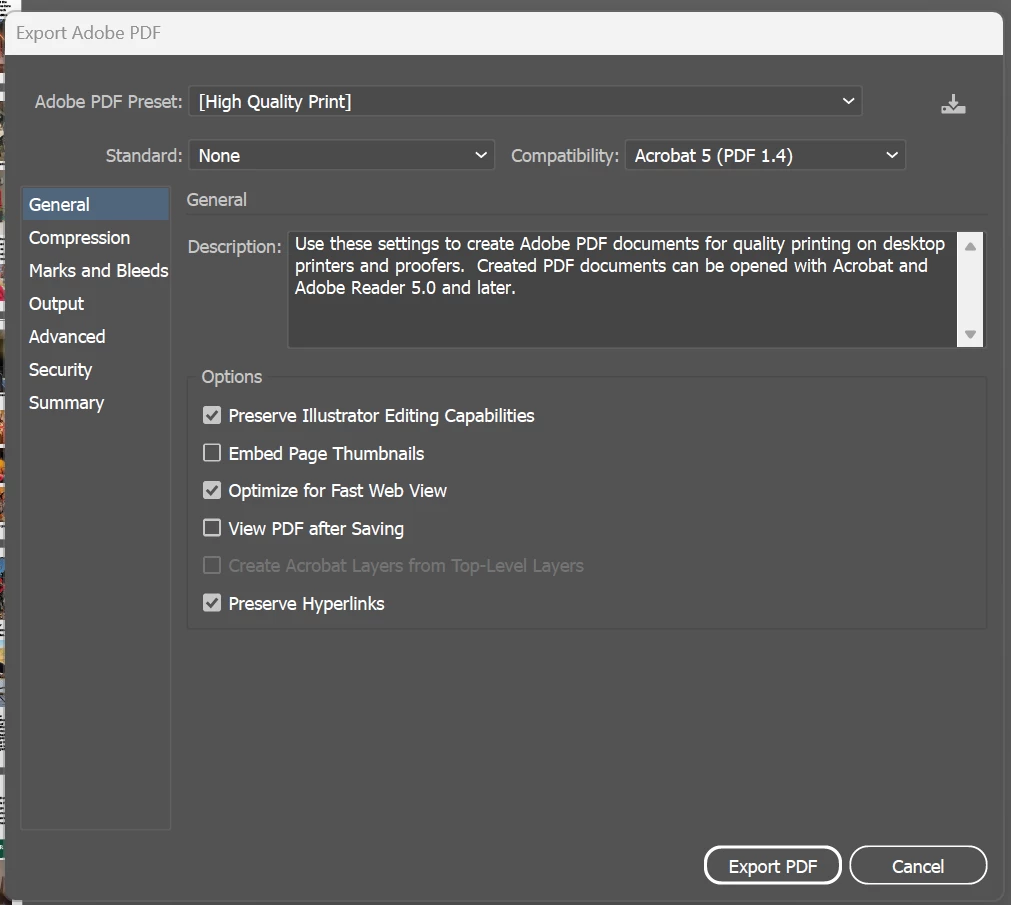Screen dimensions: 1011x905
Task: Click Create Acrobat Layers from Top-Level Layers checkbox
Action: [212, 565]
